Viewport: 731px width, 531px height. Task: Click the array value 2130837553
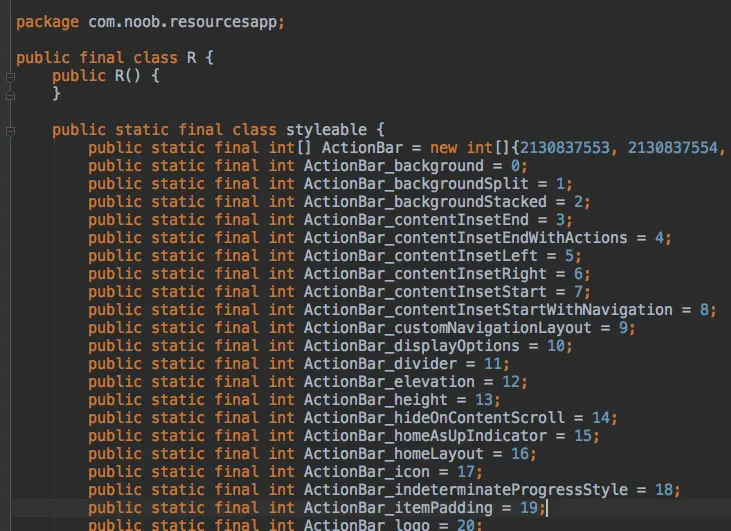[x=565, y=148]
